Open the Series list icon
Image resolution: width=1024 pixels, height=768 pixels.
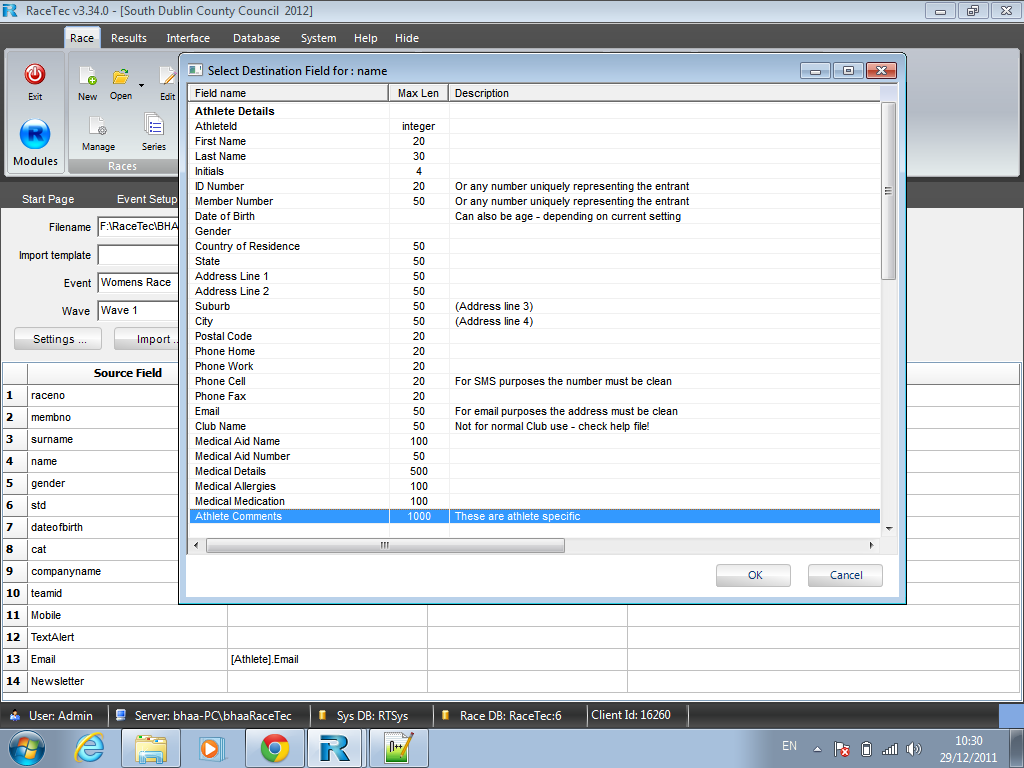point(153,124)
